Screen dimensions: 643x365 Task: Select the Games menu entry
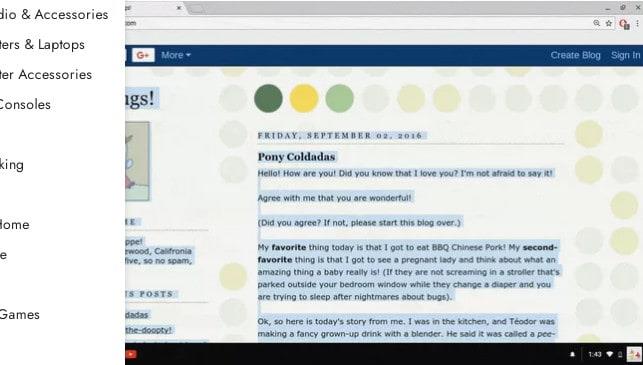[20, 315]
